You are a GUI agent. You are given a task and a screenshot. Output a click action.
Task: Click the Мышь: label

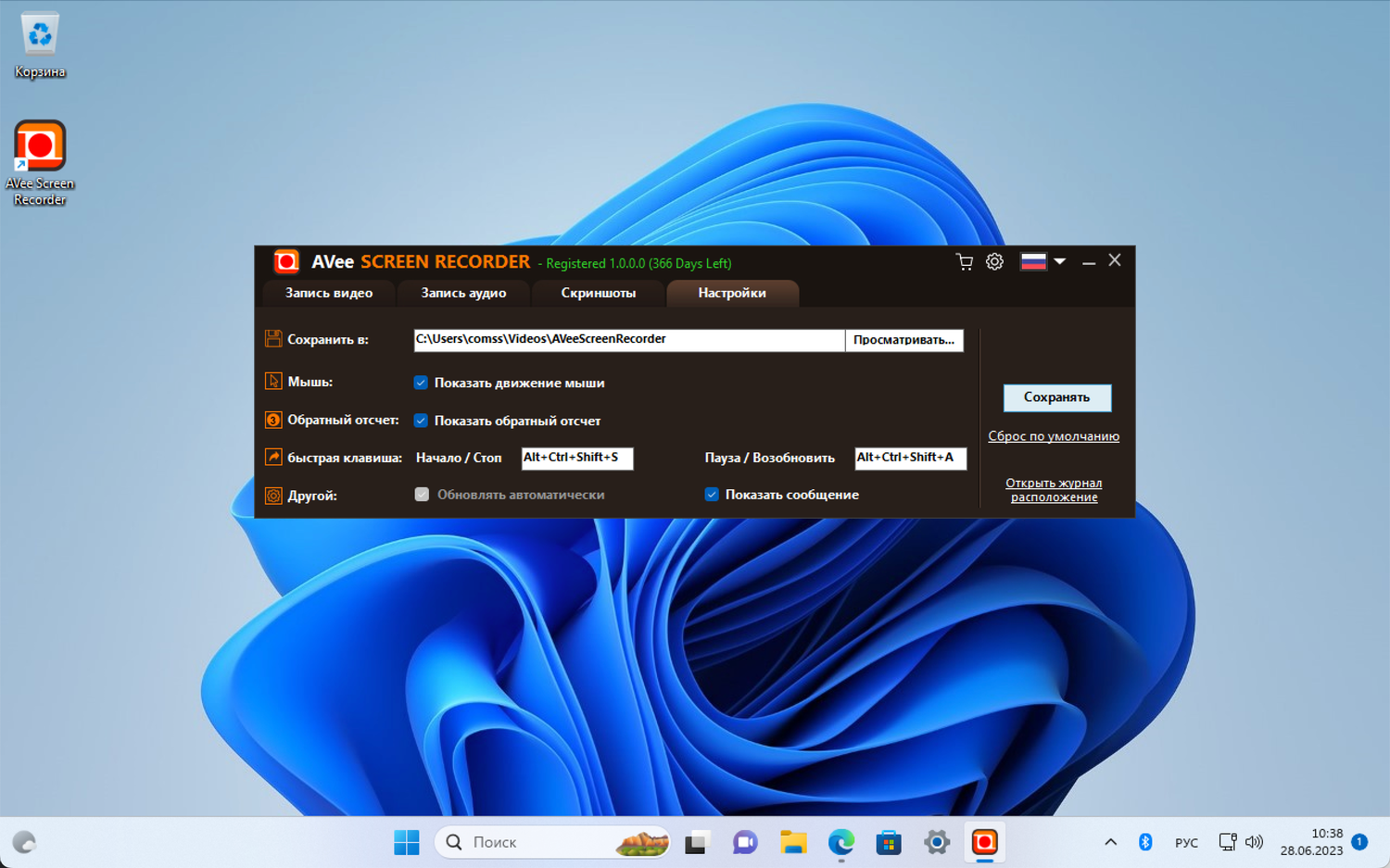pyautogui.click(x=310, y=382)
